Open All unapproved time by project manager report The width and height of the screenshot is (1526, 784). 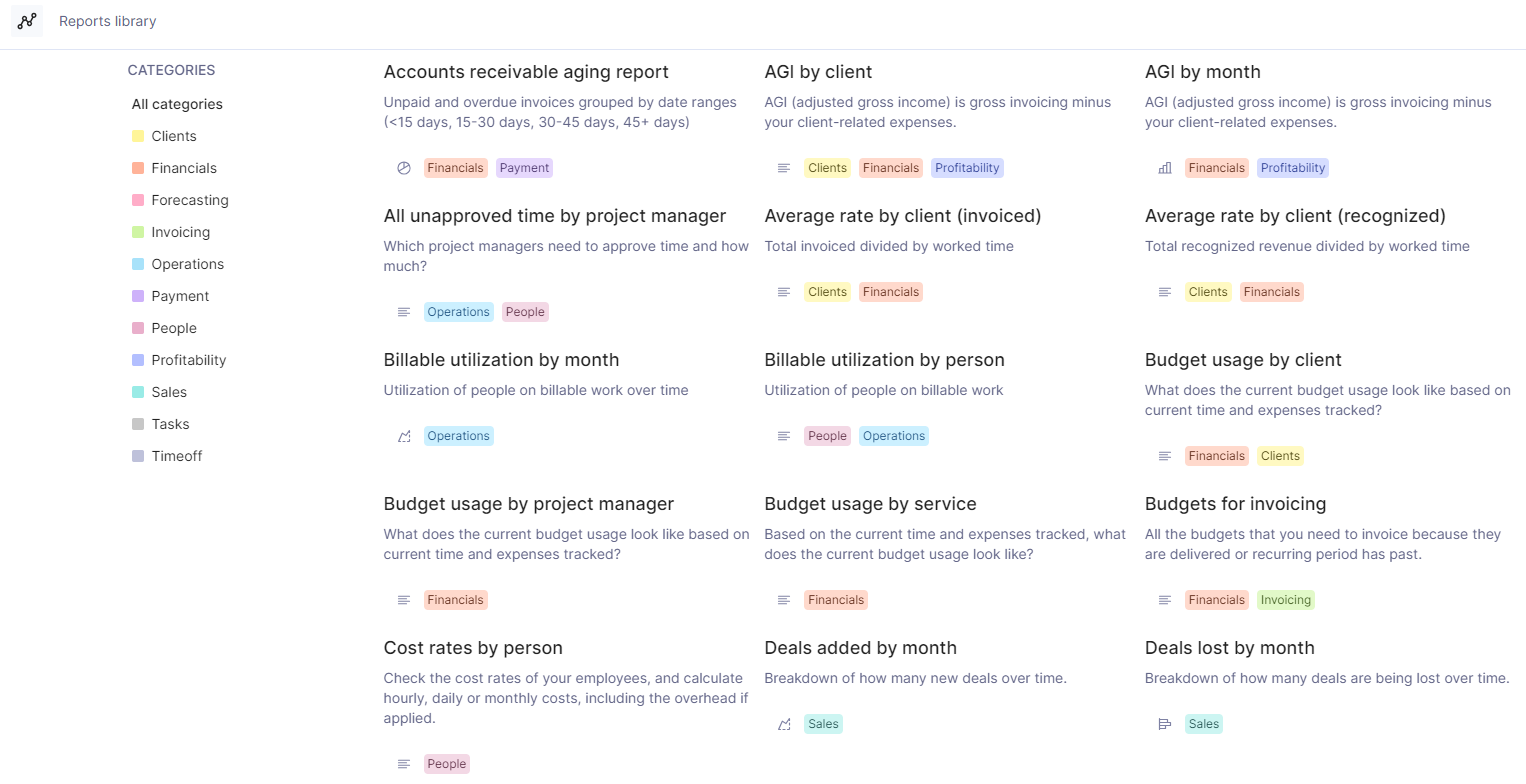click(x=554, y=216)
